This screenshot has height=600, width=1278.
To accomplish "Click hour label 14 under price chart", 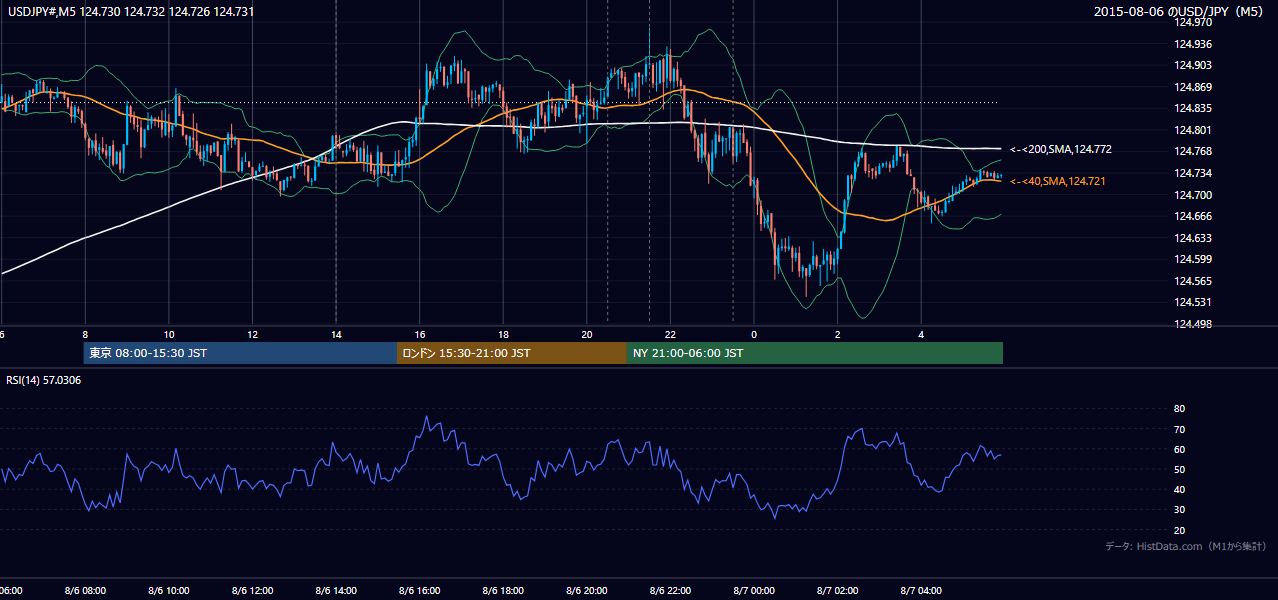I will click(336, 334).
